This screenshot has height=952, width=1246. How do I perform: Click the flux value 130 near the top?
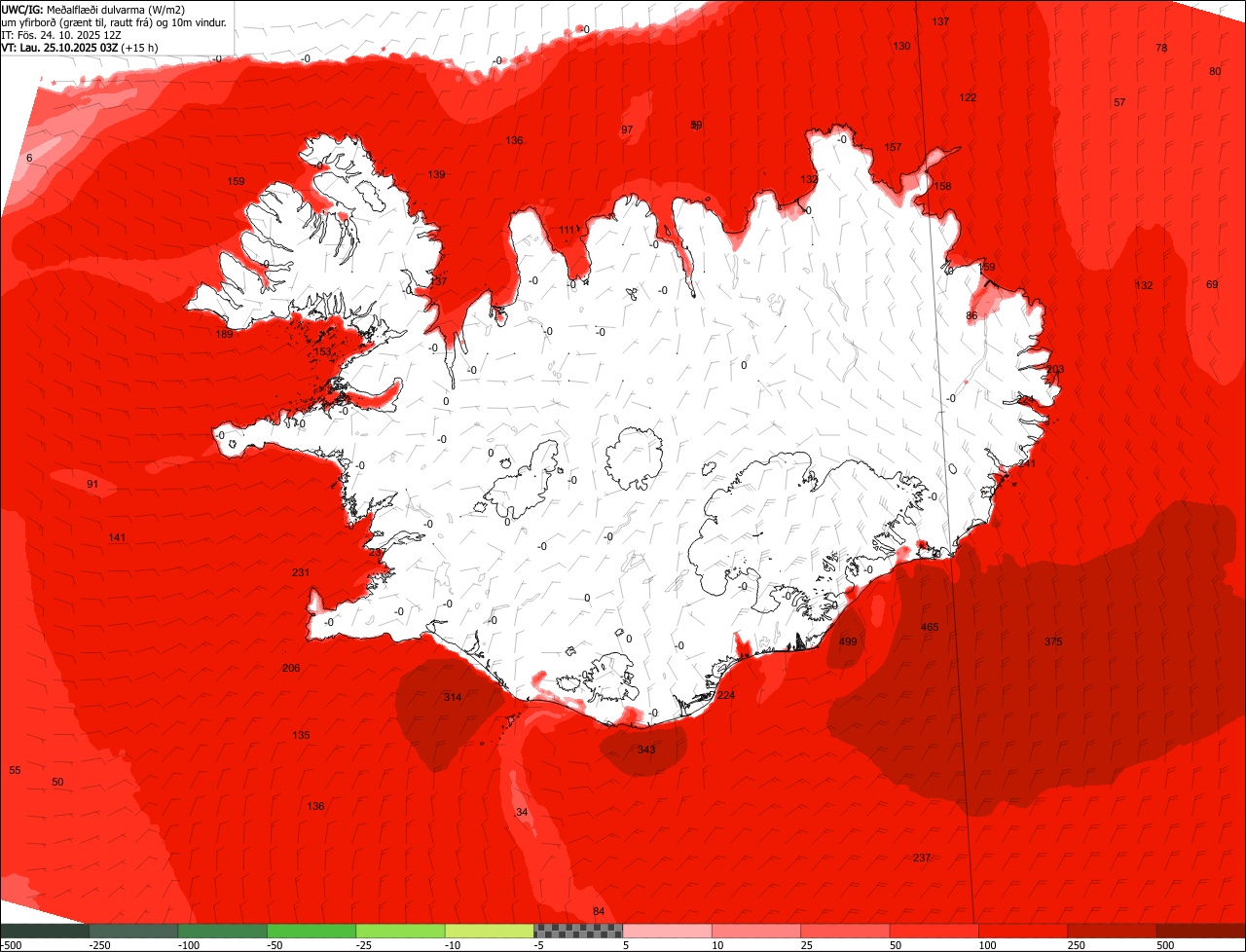tap(902, 46)
